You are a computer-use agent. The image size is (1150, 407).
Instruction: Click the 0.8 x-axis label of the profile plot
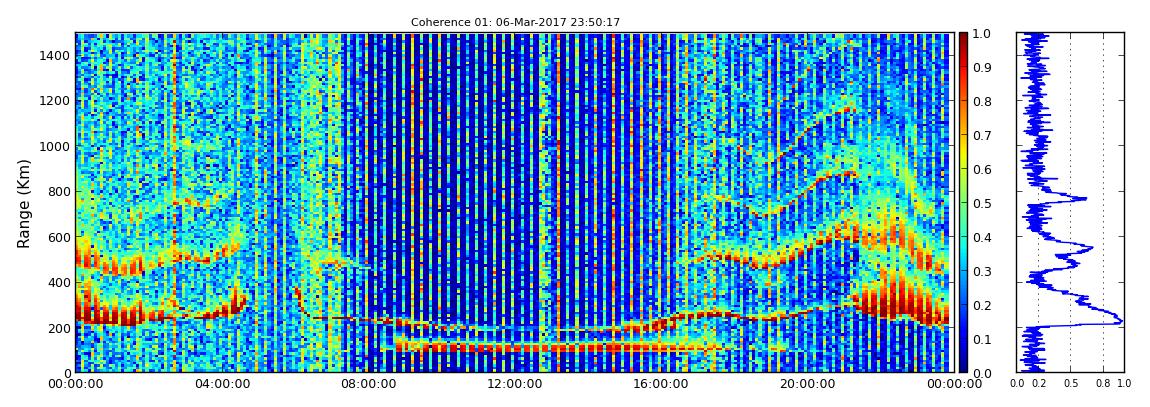click(x=1103, y=384)
